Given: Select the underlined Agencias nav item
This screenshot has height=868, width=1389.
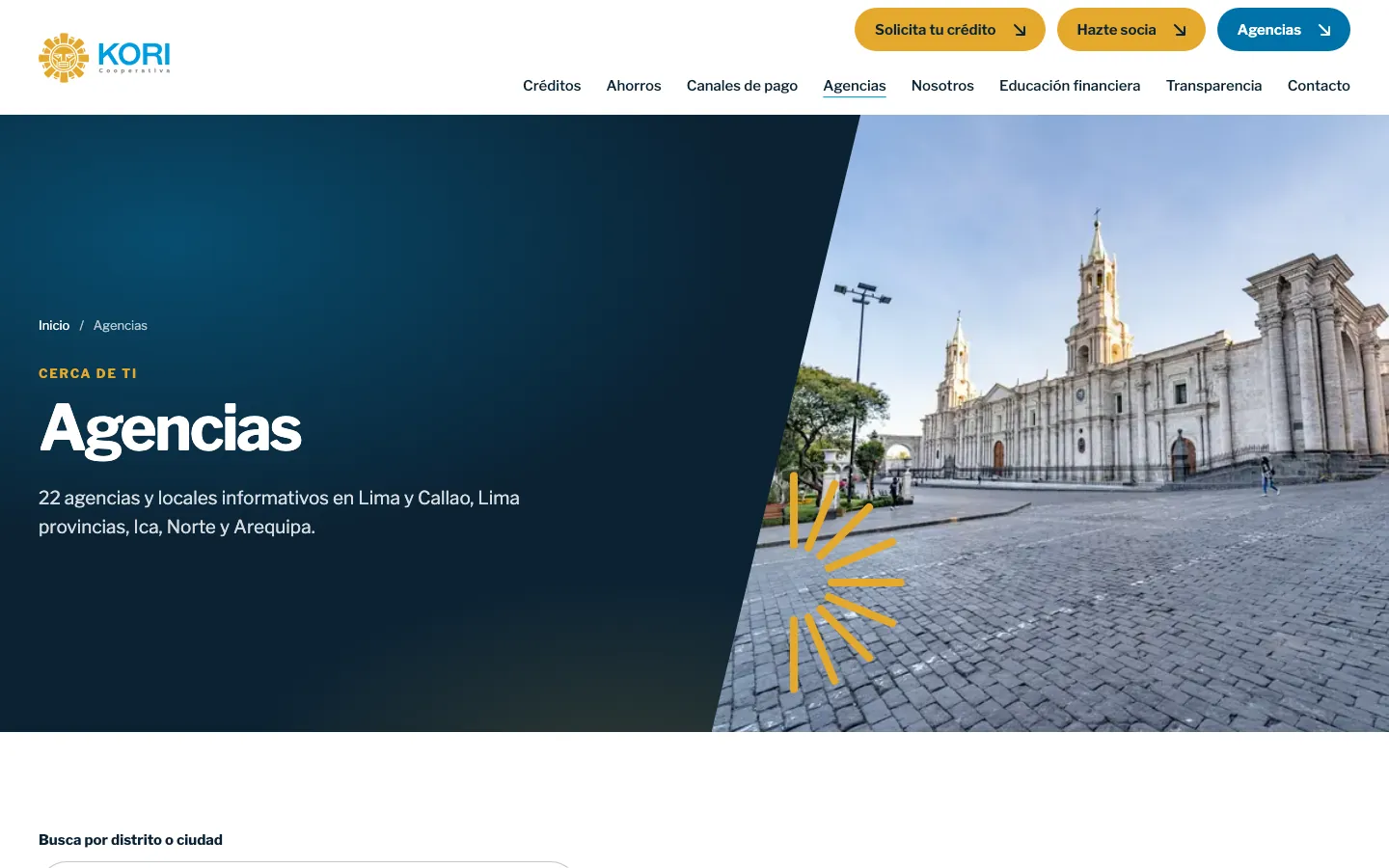Looking at the screenshot, I should [855, 86].
